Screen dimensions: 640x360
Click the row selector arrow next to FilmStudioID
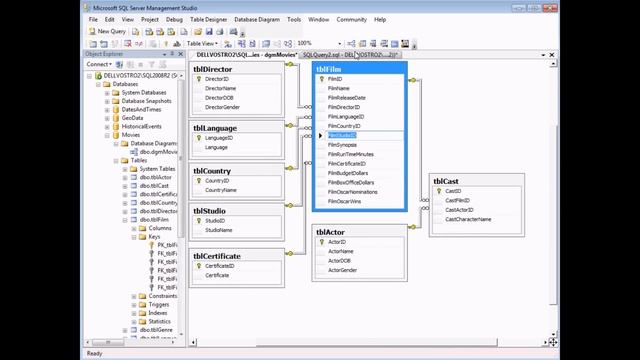click(x=320, y=136)
